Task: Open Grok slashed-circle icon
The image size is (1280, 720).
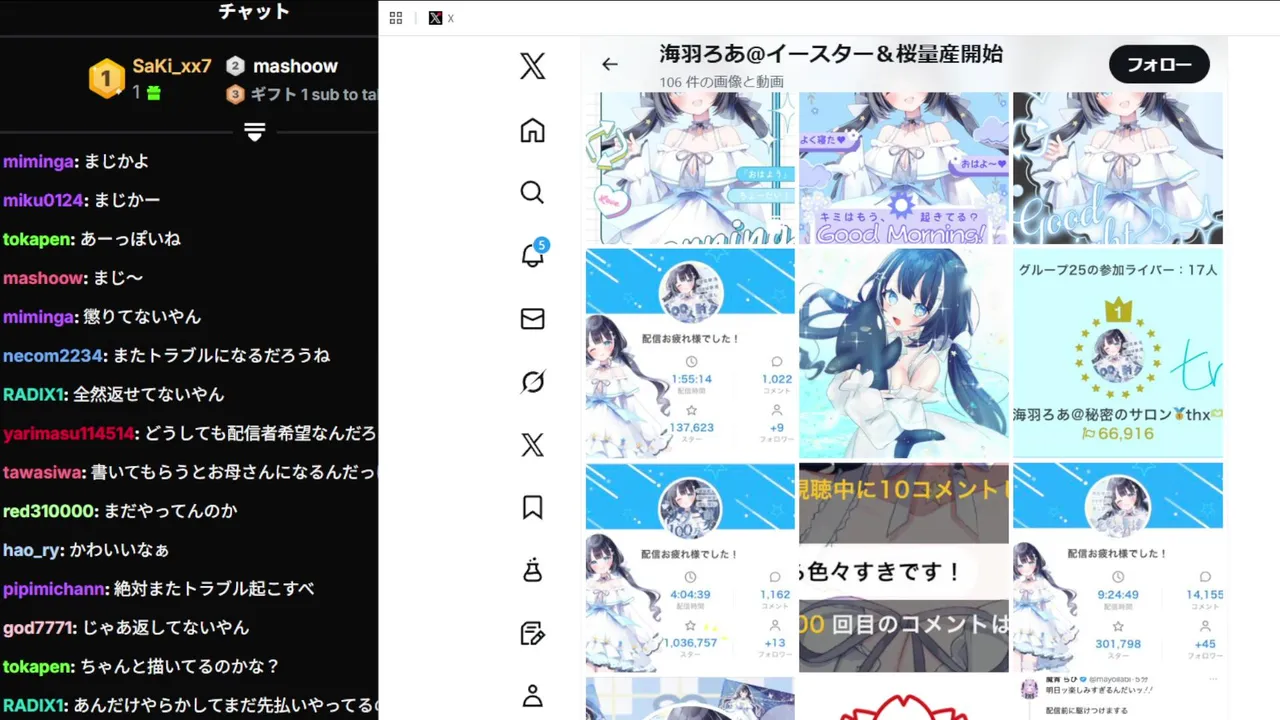Action: point(533,381)
